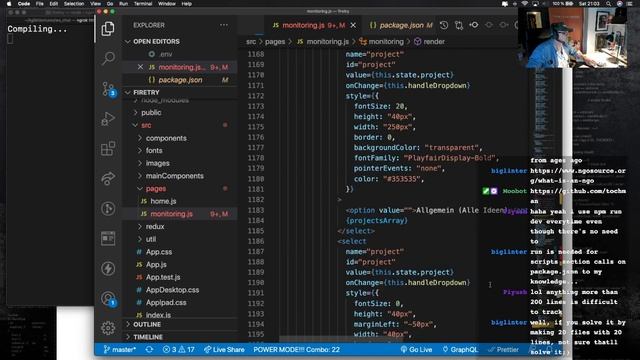The image size is (640, 360).
Task: Open Spotlight search in macOS menu bar
Action: pyautogui.click(x=608, y=4)
